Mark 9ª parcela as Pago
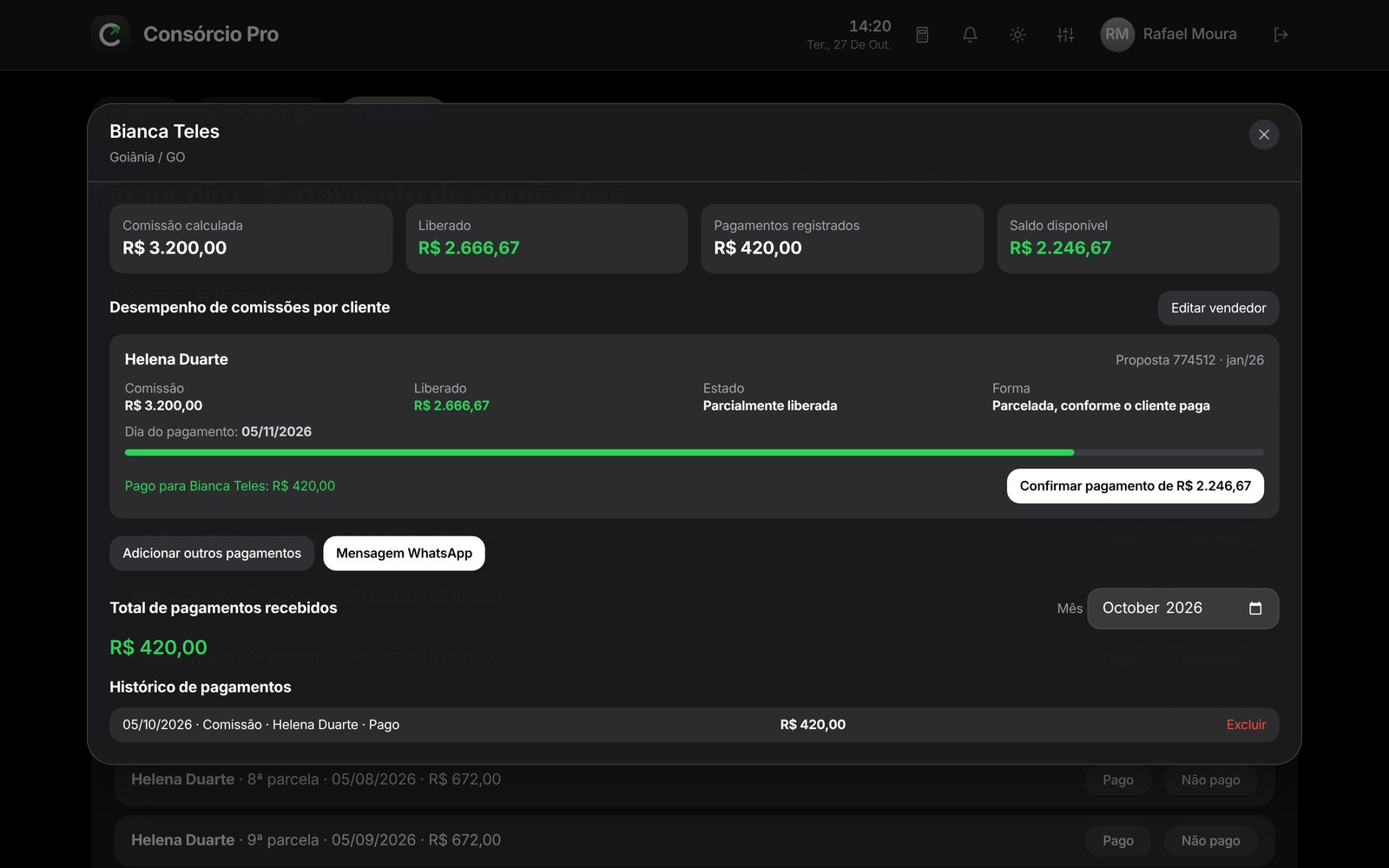Image resolution: width=1389 pixels, height=868 pixels. [1118, 841]
